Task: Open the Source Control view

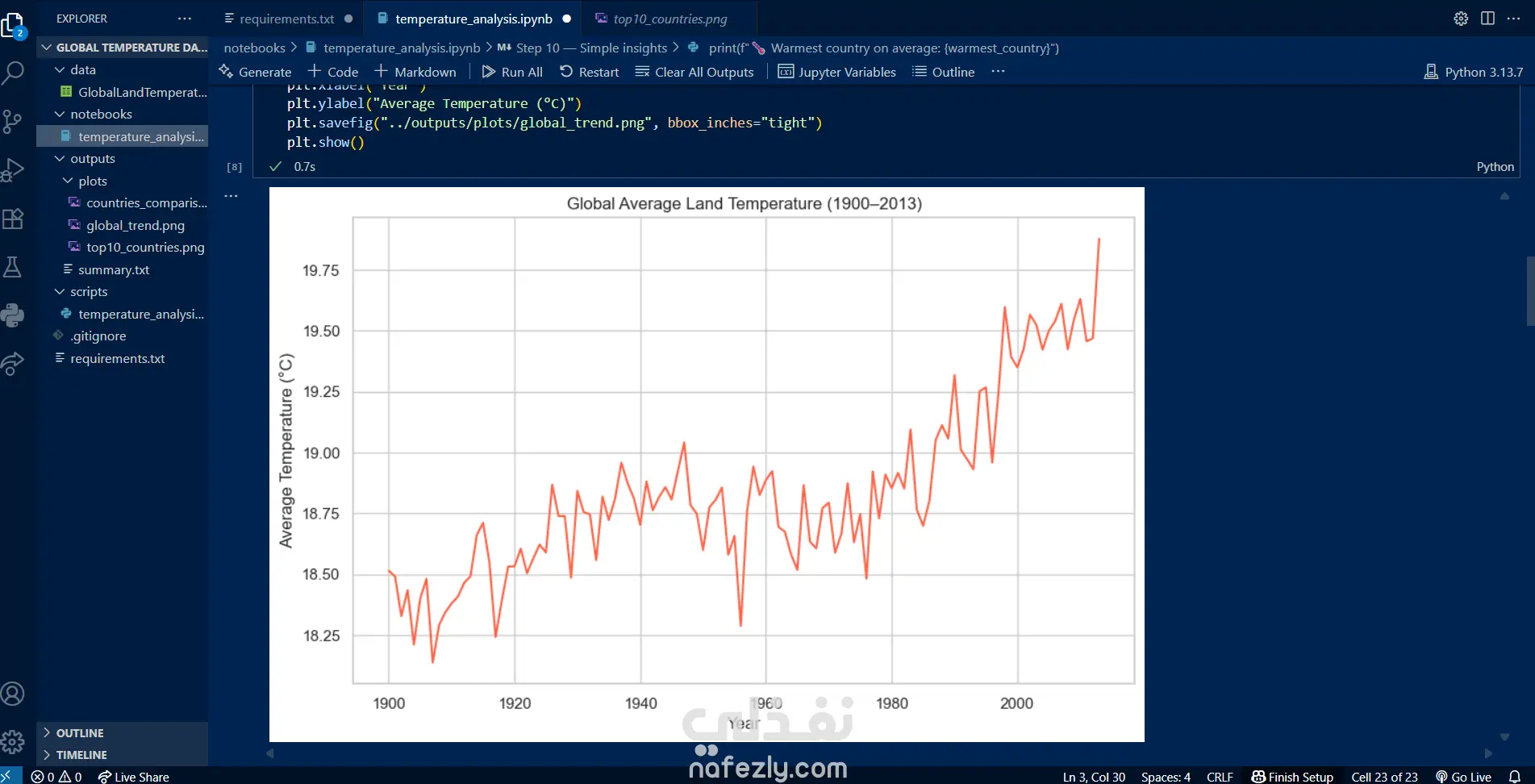Action: pos(13,121)
